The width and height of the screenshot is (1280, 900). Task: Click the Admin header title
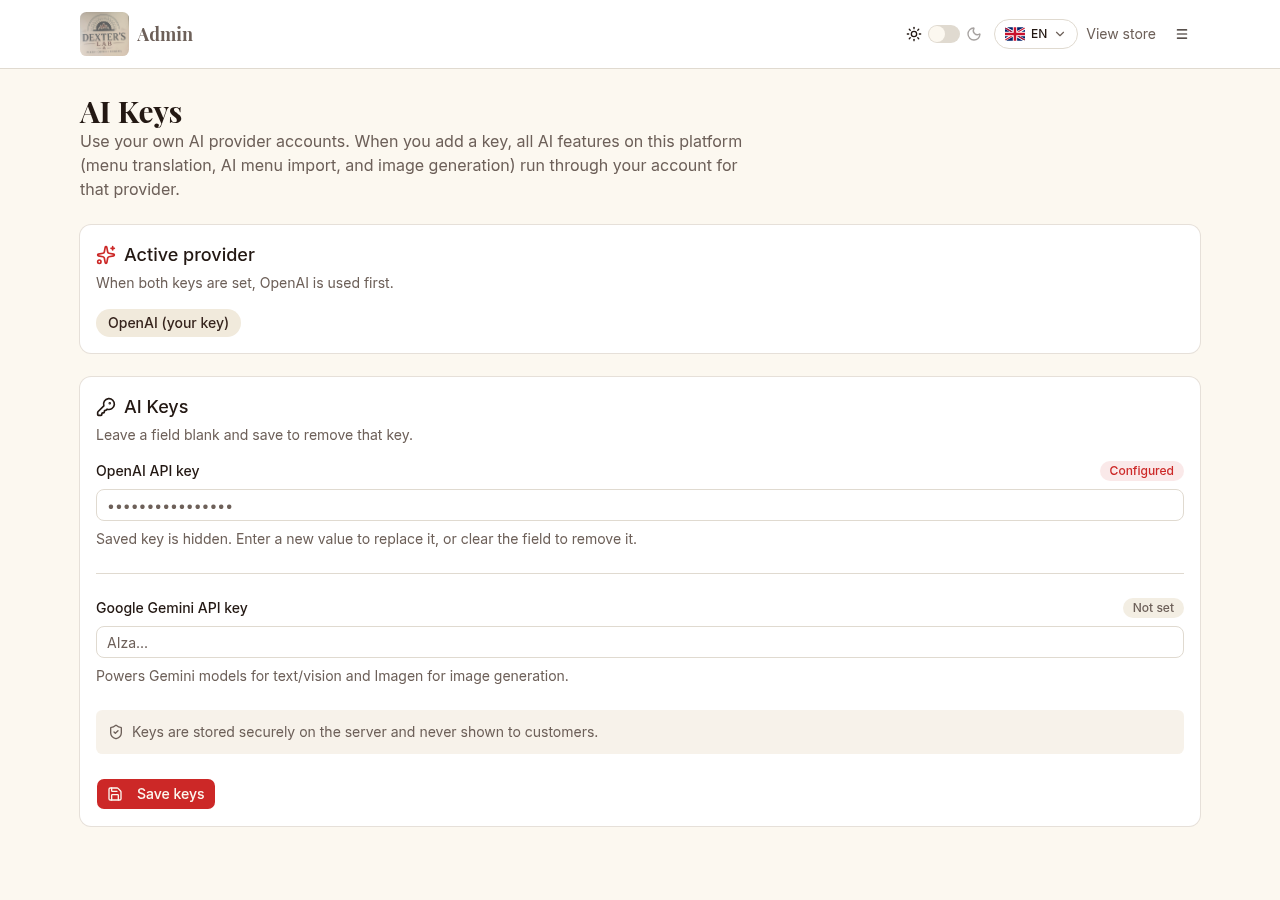(165, 34)
